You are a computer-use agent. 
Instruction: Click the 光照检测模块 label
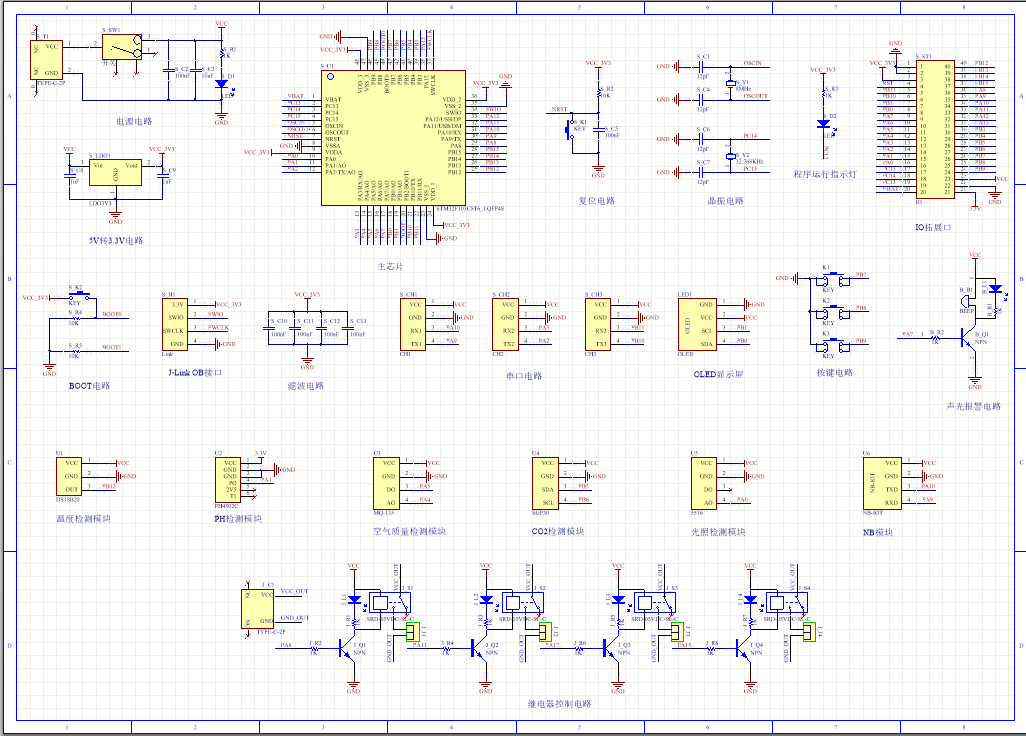pos(718,532)
